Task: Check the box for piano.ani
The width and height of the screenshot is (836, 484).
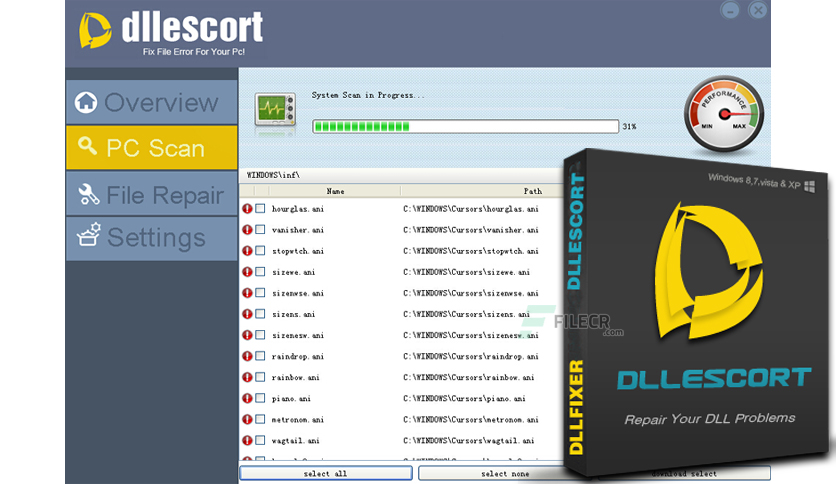Action: pos(260,398)
